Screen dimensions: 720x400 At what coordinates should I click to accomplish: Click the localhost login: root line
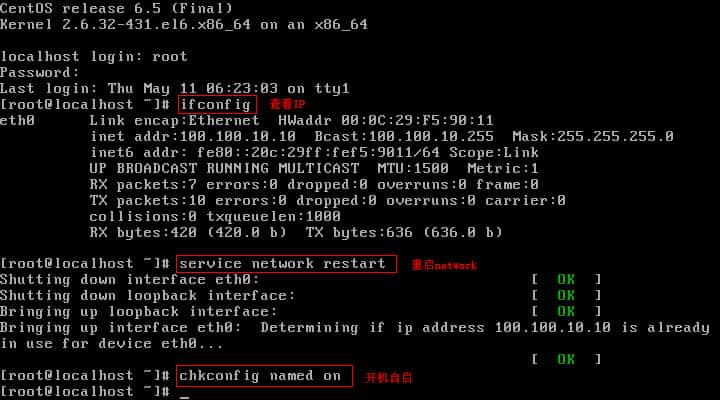pyautogui.click(x=94, y=56)
